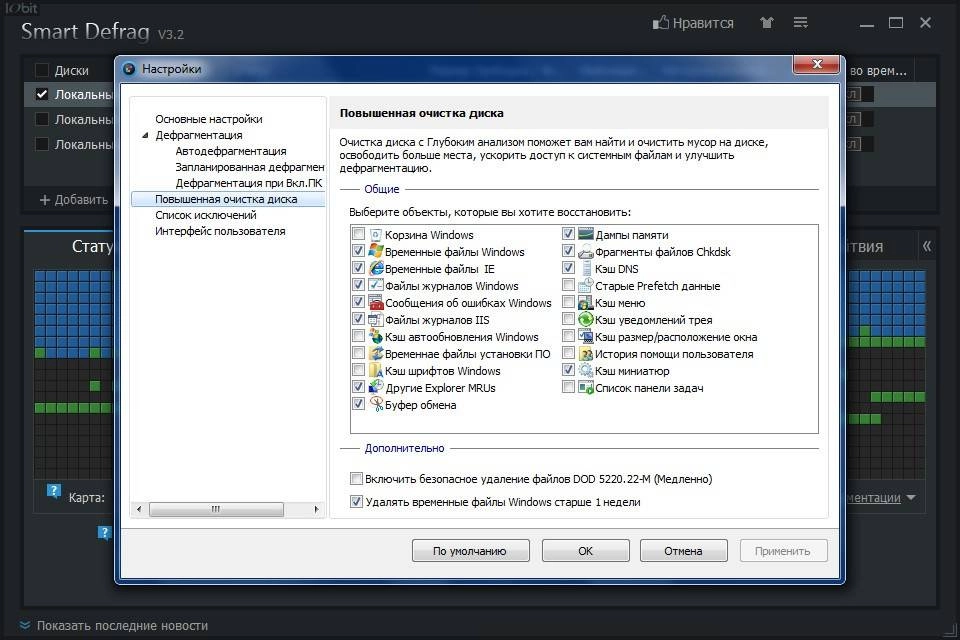The image size is (960, 640).
Task: Toggle the checked Локальный disk checkbox in main window
Action: tap(42, 94)
